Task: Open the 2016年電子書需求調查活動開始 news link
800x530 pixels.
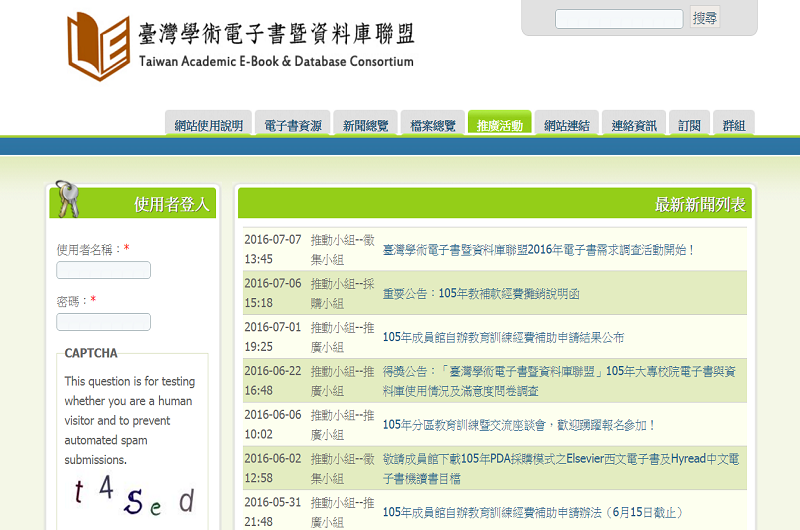Action: 538,250
